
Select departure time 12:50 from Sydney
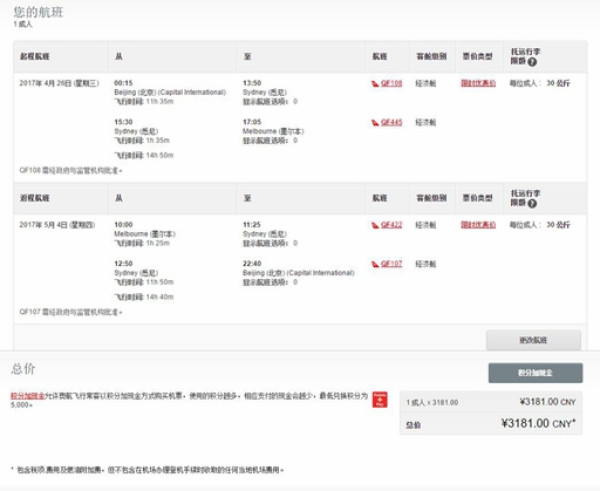[123, 264]
